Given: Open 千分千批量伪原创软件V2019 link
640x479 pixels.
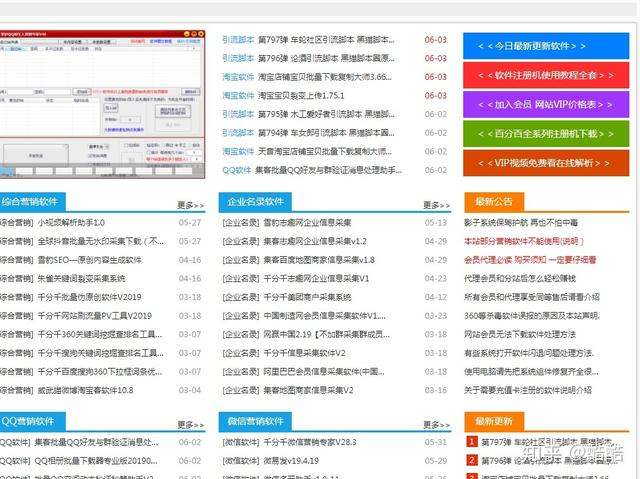Looking at the screenshot, I should tap(89, 297).
